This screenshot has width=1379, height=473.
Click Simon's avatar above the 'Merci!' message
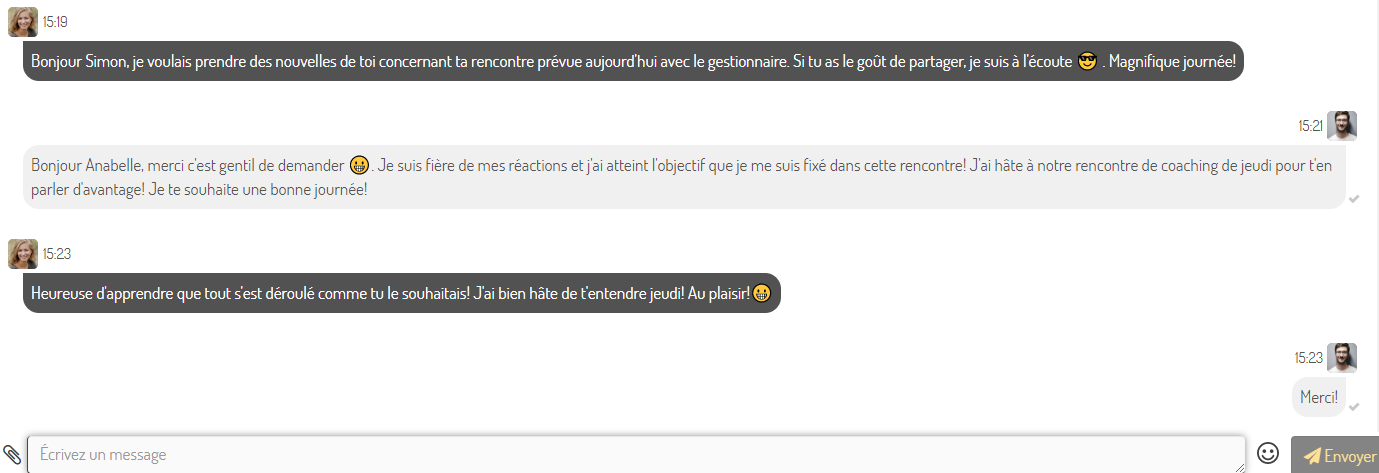coord(1342,358)
